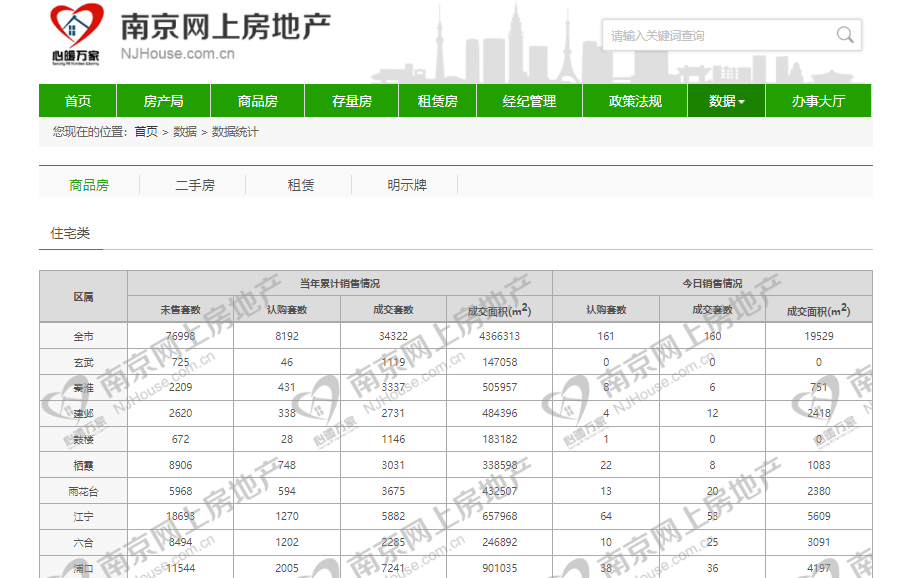Image resolution: width=906 pixels, height=578 pixels.
Task: Open the 经纪管理 menu item
Action: [529, 101]
